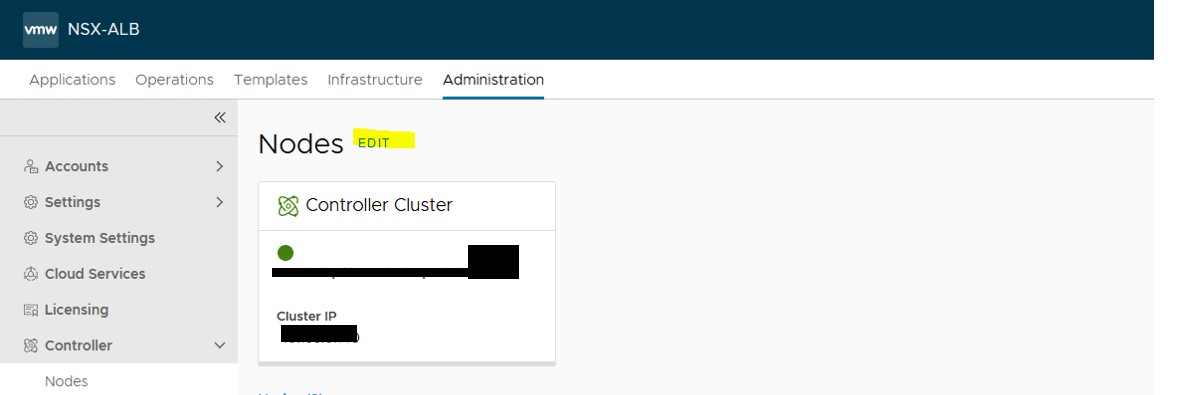Screen dimensions: 1179x395
Task: Click the Controller Cluster card icon
Action: (288, 205)
